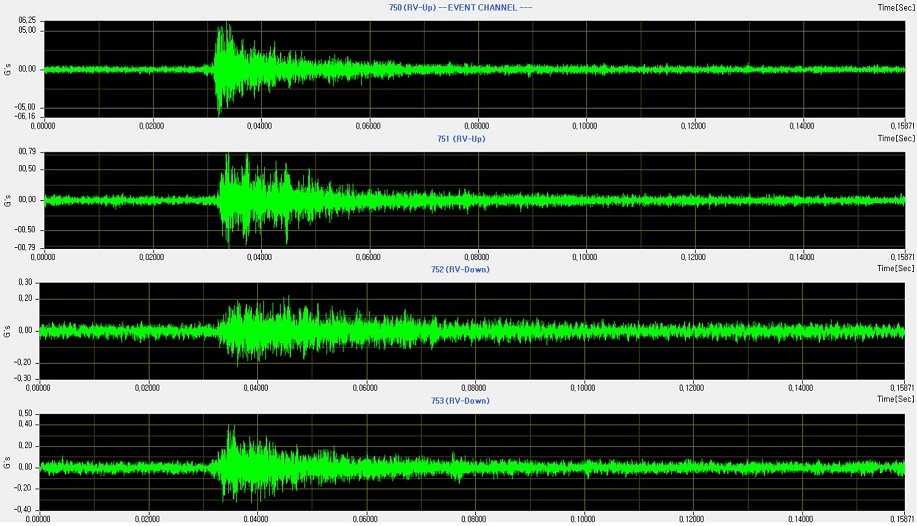Click the G's axis label of chart 753

point(8,462)
